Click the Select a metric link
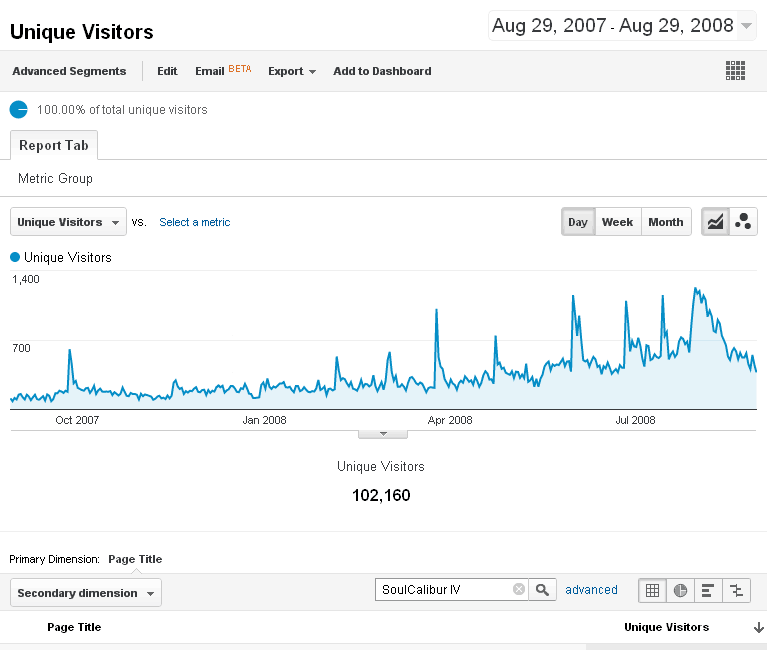This screenshot has width=767, height=650. 195,222
